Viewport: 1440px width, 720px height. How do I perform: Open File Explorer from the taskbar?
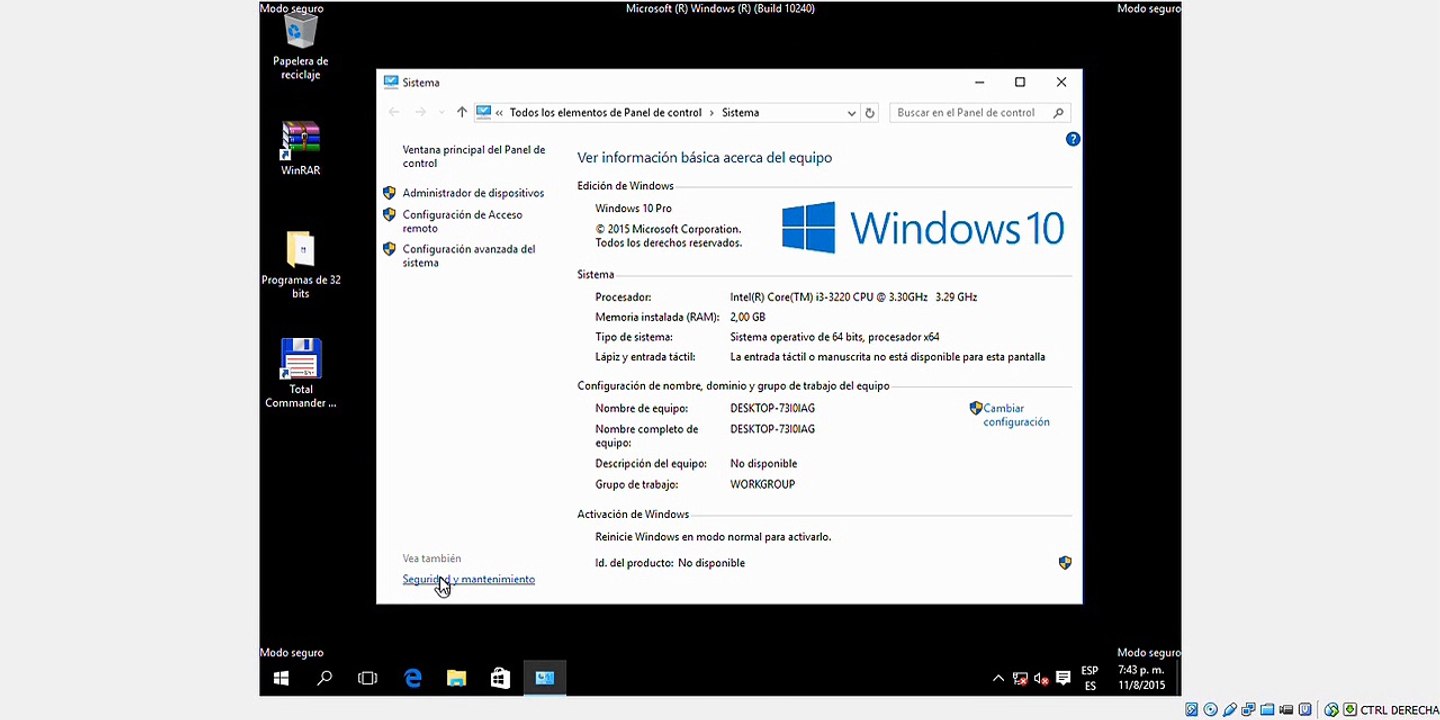click(x=456, y=678)
